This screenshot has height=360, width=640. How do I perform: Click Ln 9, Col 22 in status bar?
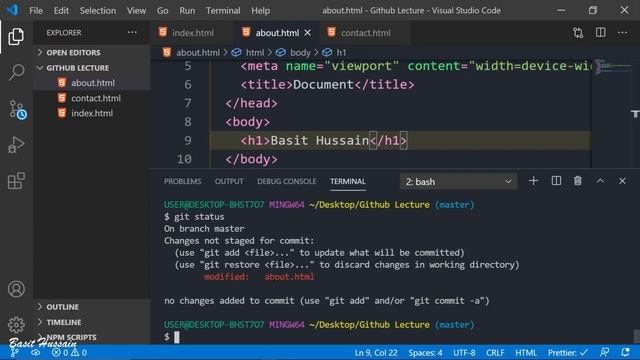click(x=376, y=353)
